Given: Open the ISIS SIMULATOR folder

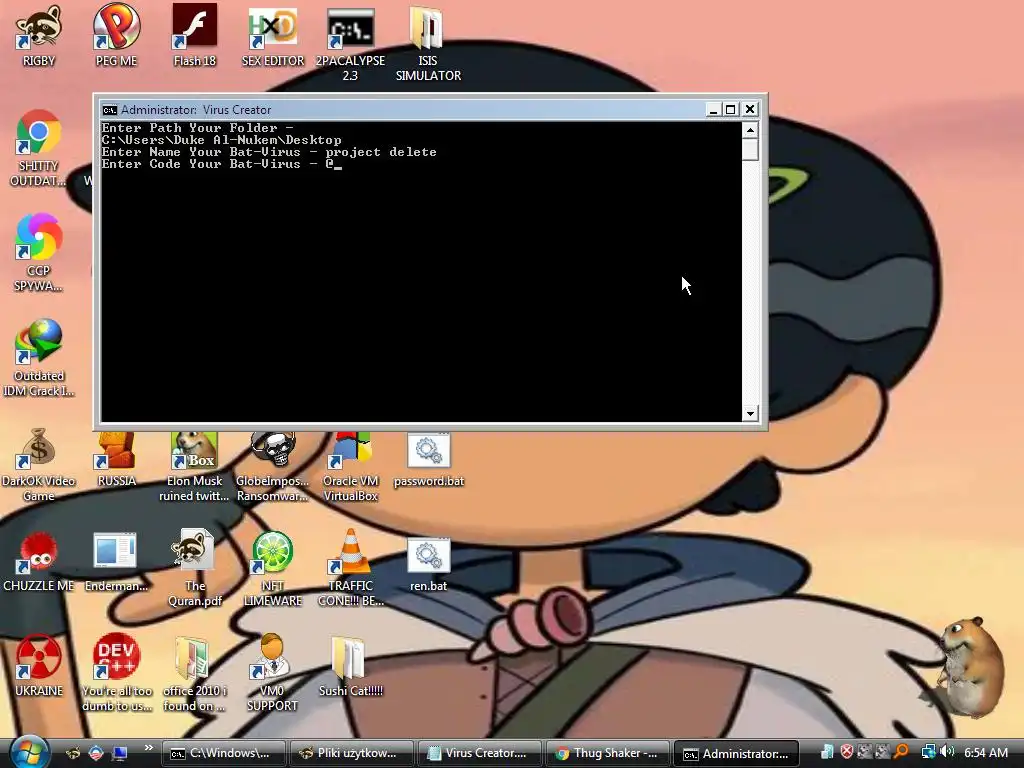Looking at the screenshot, I should [428, 42].
